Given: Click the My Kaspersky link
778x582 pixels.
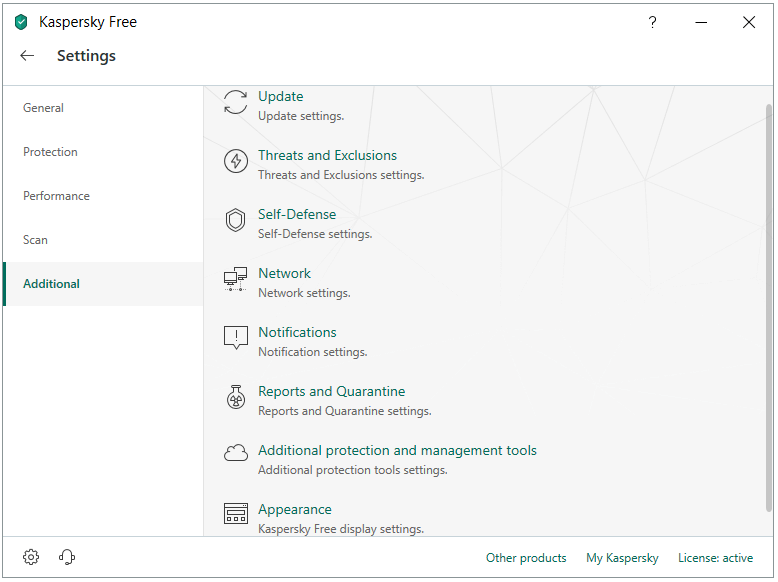Looking at the screenshot, I should point(622,558).
